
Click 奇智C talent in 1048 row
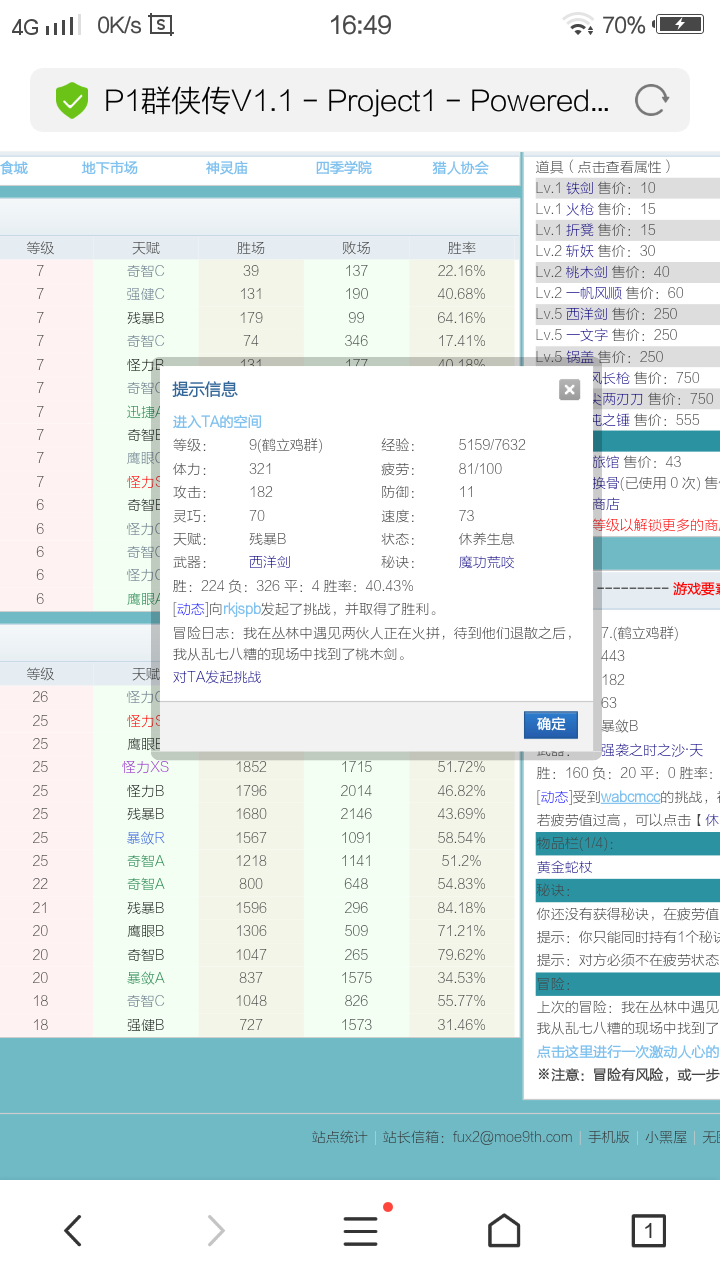point(146,1001)
